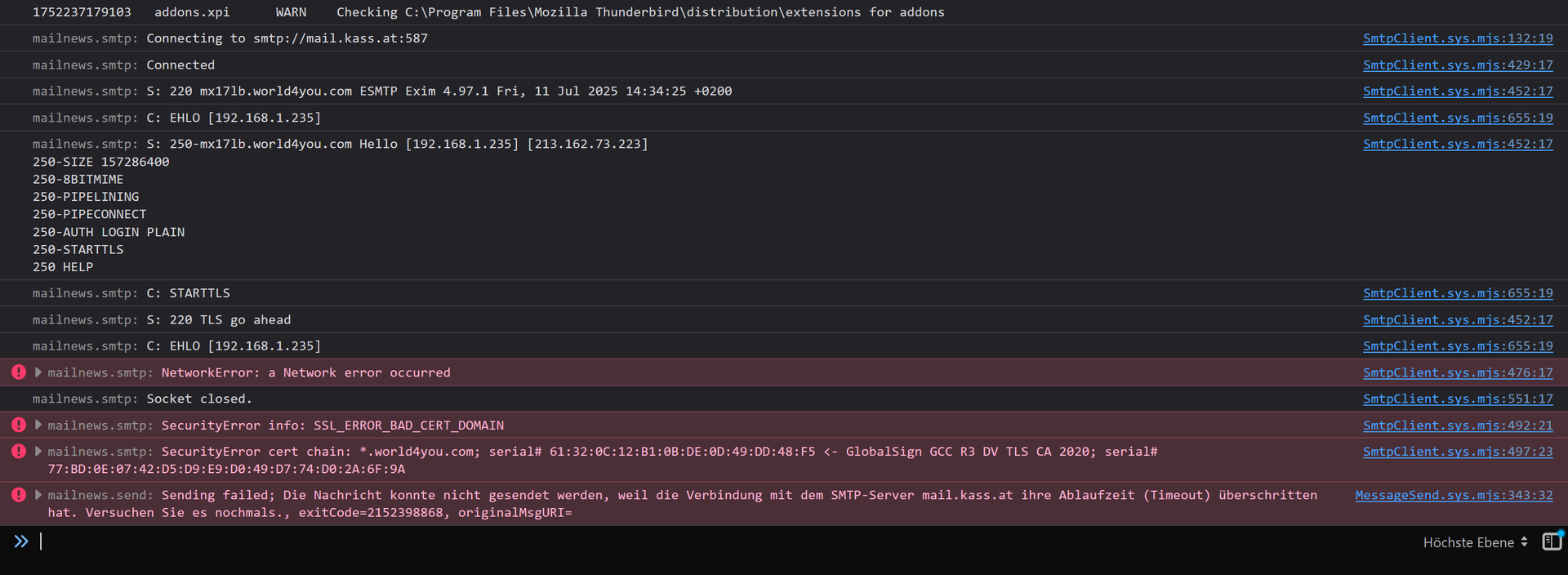Click the error icon beside SecurityError cert chain
This screenshot has width=1568, height=575.
click(x=19, y=452)
